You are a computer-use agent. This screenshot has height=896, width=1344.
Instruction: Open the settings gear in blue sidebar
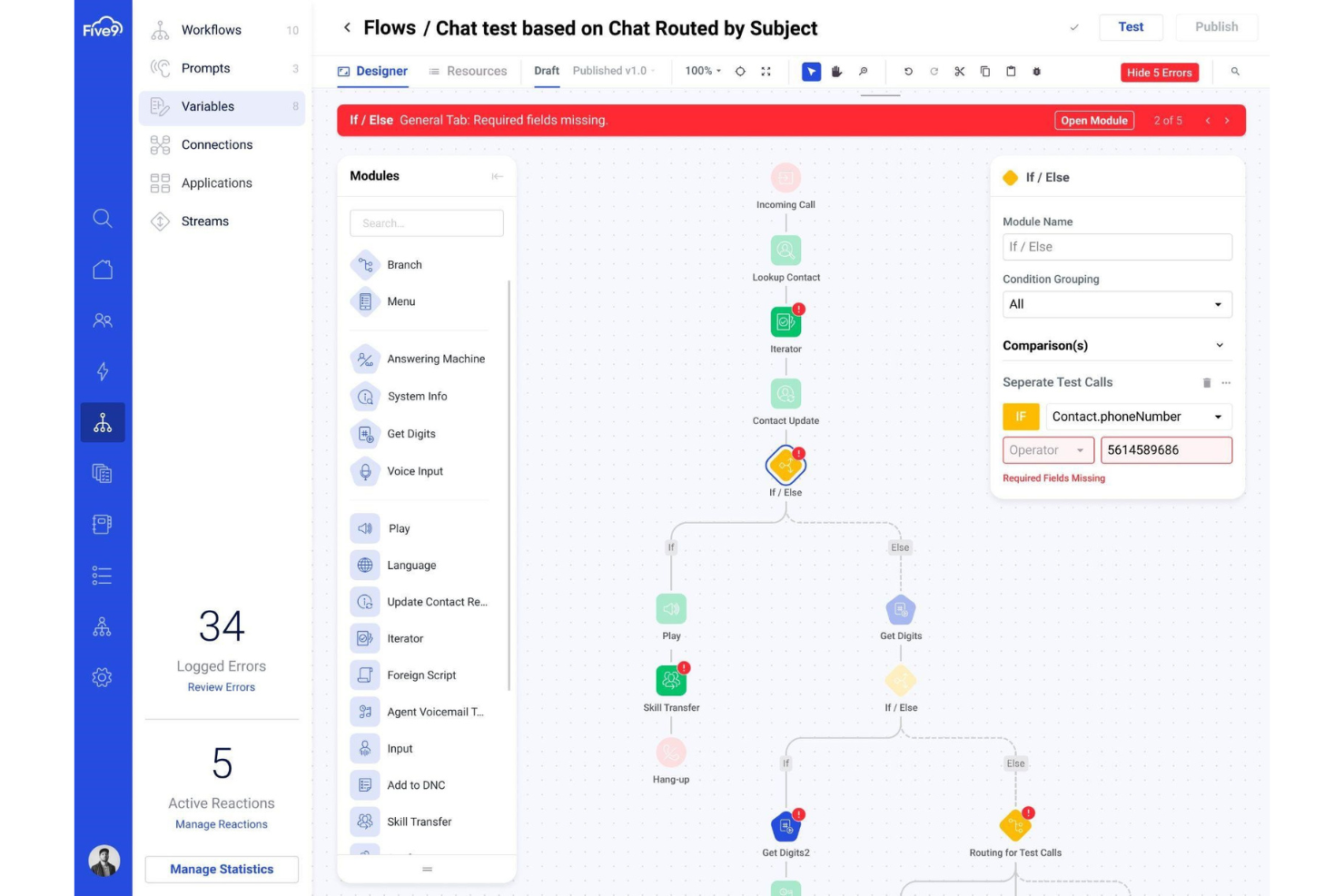103,677
